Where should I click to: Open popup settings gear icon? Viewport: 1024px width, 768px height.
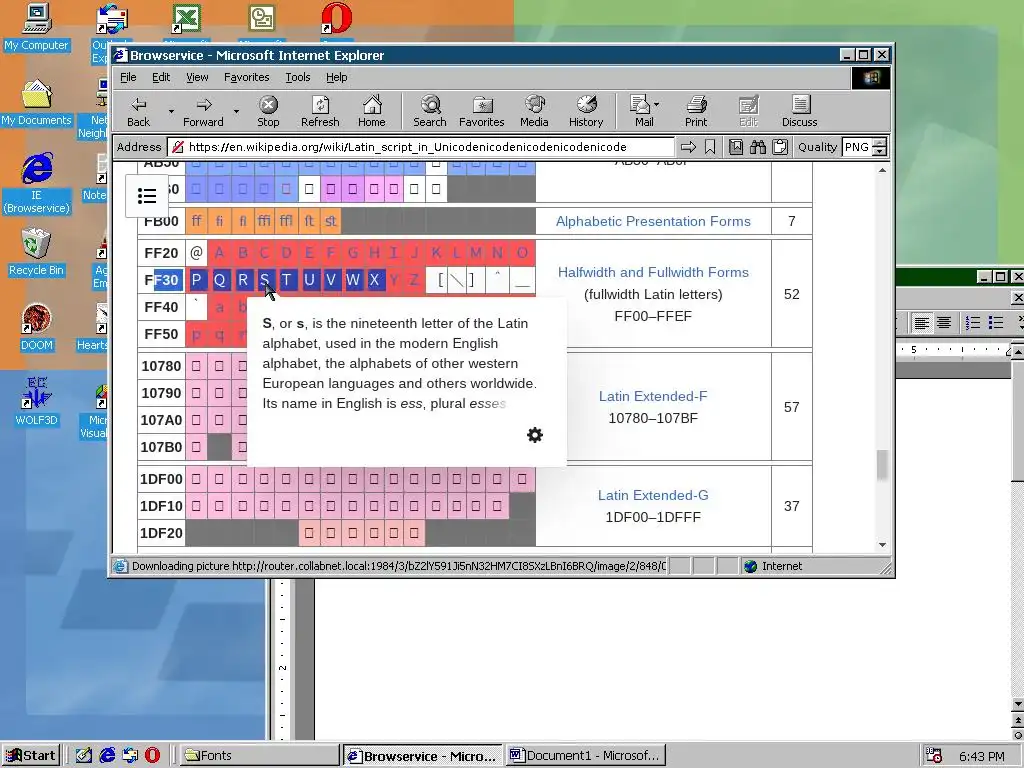(x=535, y=435)
